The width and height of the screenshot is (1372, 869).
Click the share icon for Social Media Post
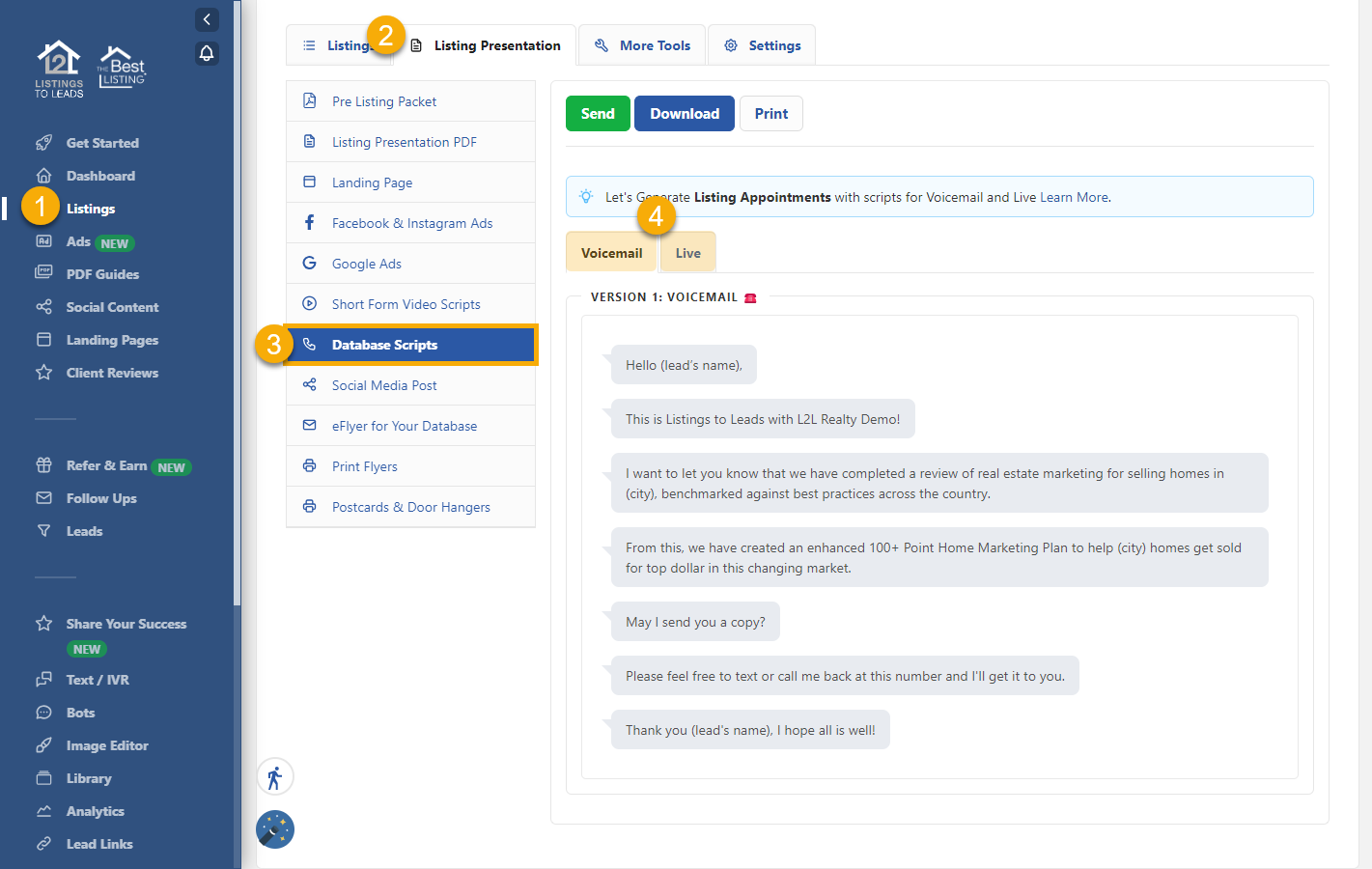click(x=310, y=384)
